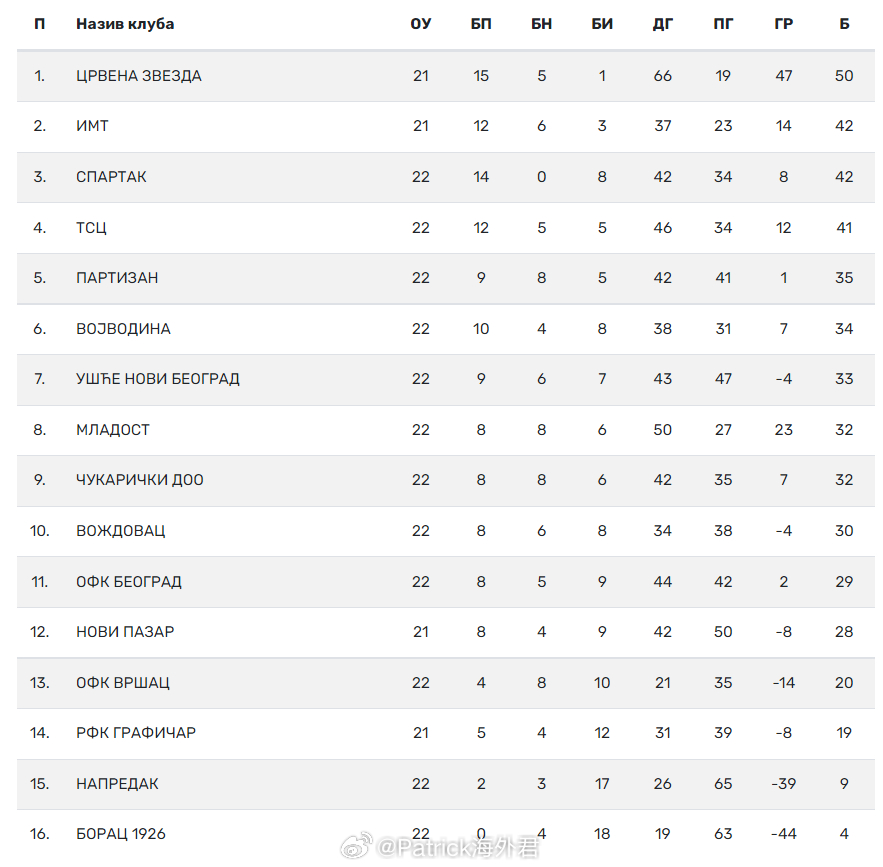Open СПАРТАК team entry
This screenshot has height=867, width=883.
111,177
